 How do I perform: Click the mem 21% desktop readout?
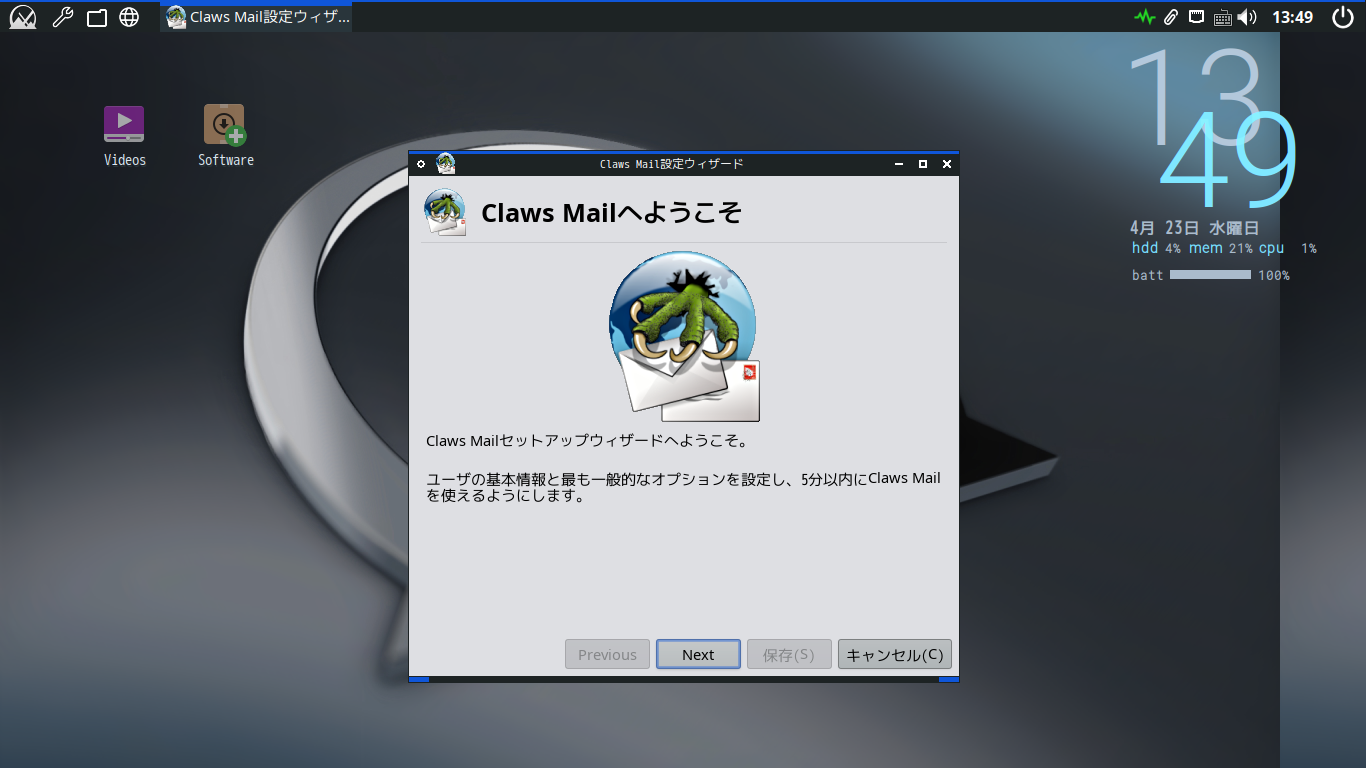pos(1220,248)
